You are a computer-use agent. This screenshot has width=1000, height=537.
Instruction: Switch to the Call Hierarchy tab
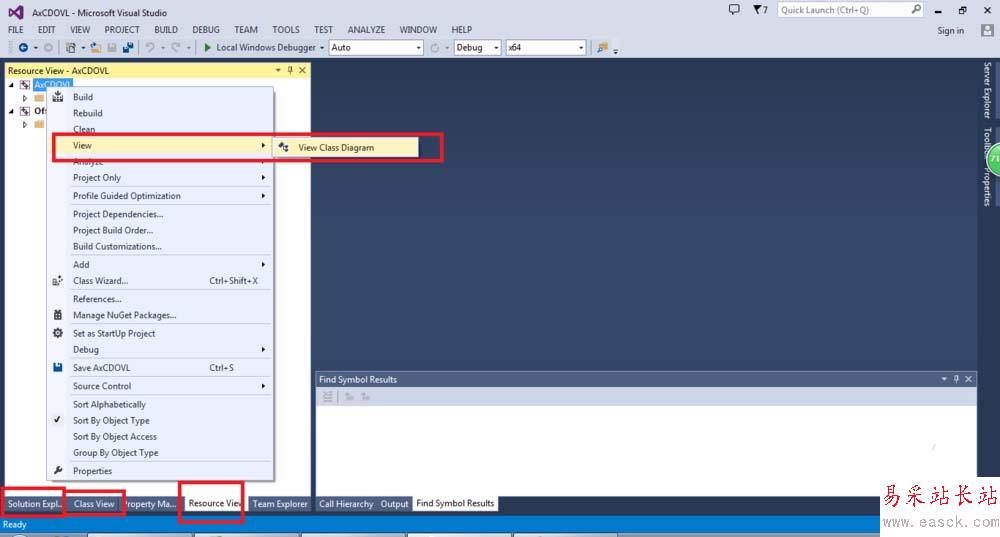tap(346, 504)
